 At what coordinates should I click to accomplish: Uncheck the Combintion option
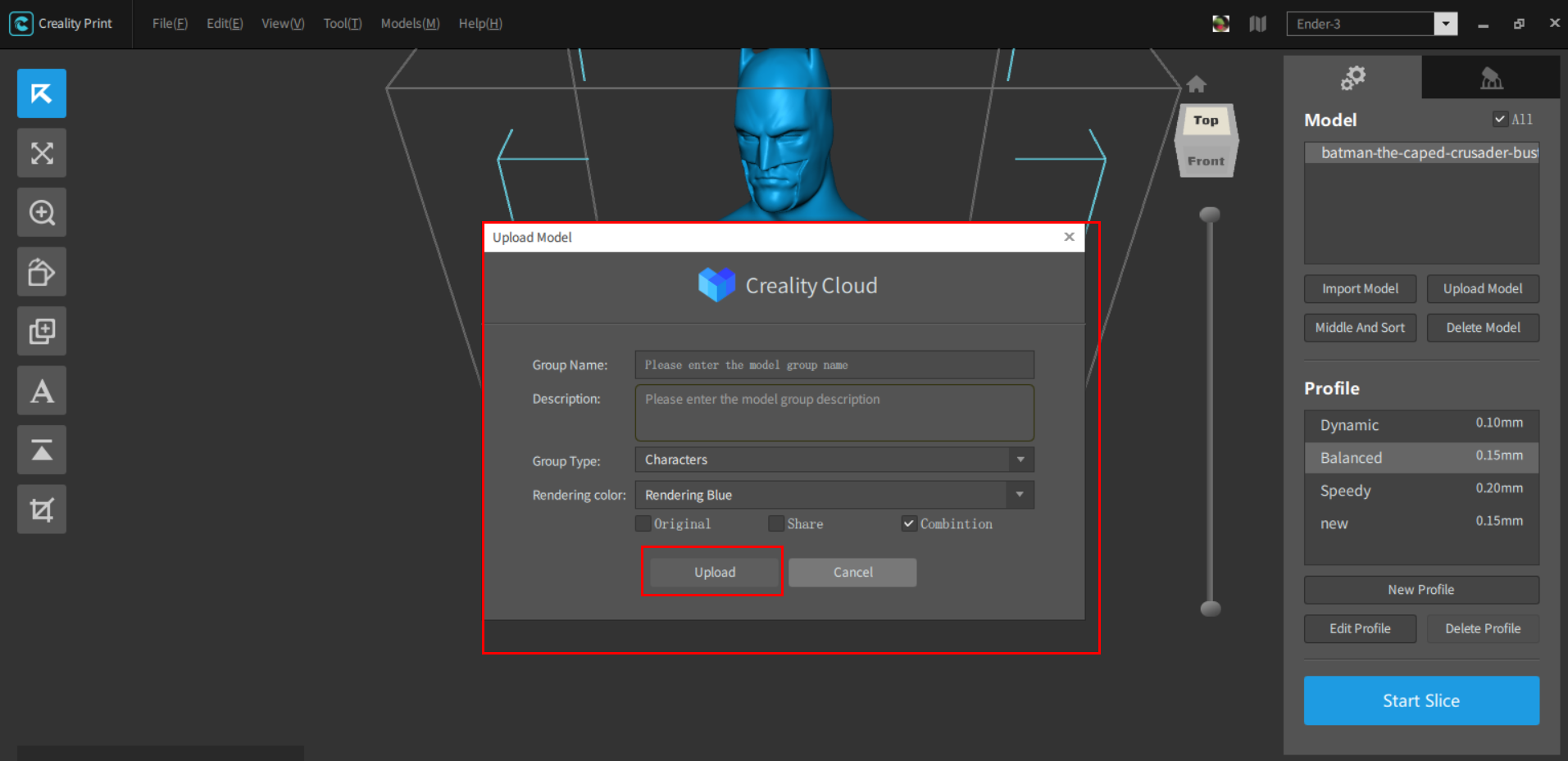coord(908,523)
